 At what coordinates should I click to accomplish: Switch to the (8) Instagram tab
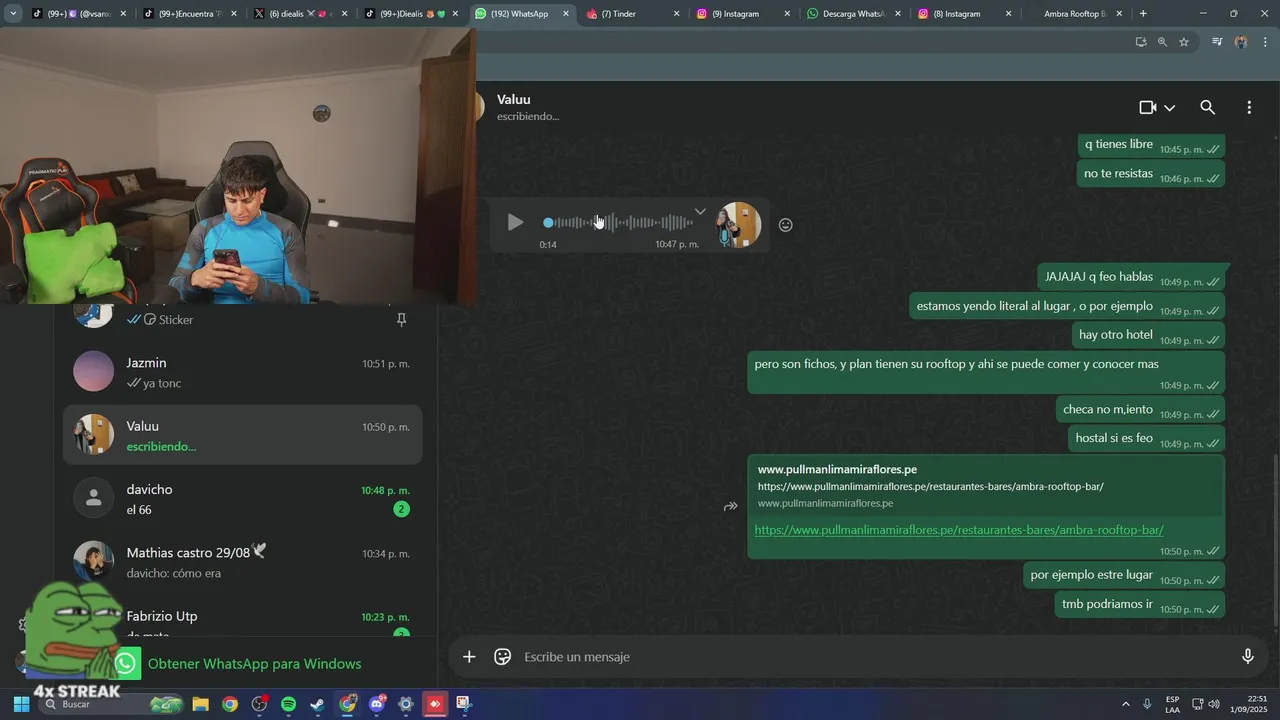962,14
